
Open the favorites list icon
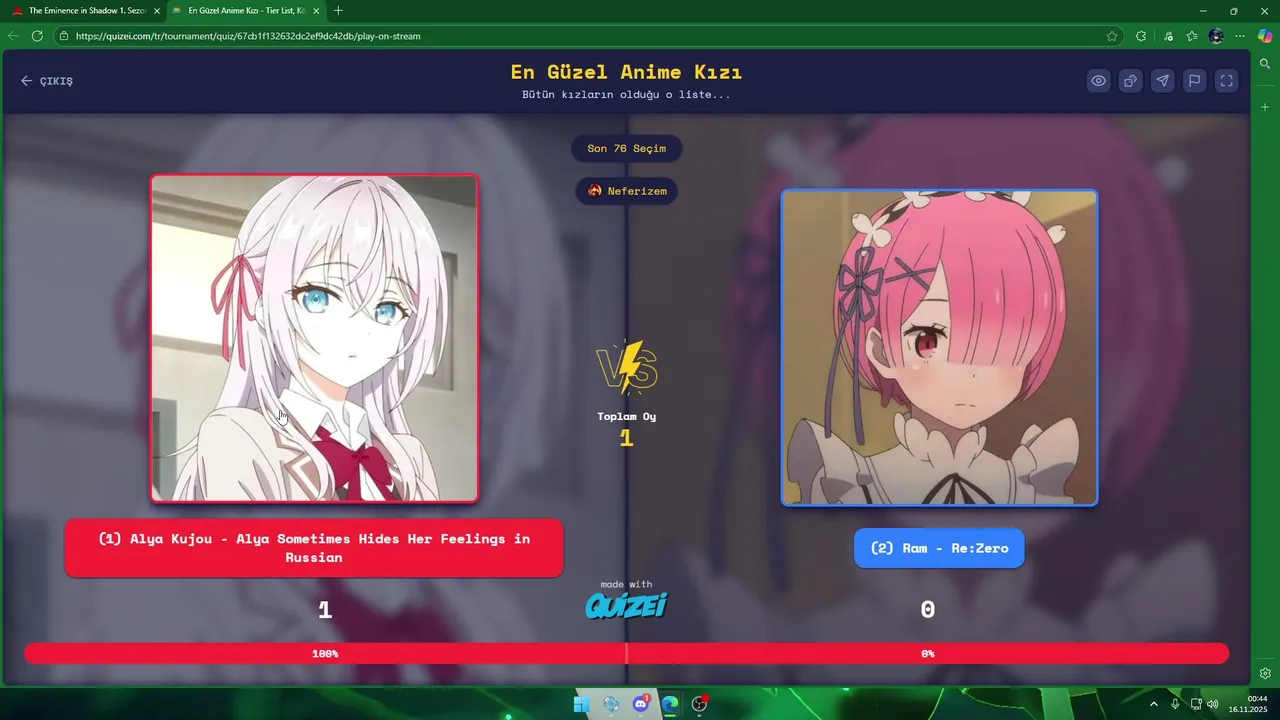(1192, 36)
